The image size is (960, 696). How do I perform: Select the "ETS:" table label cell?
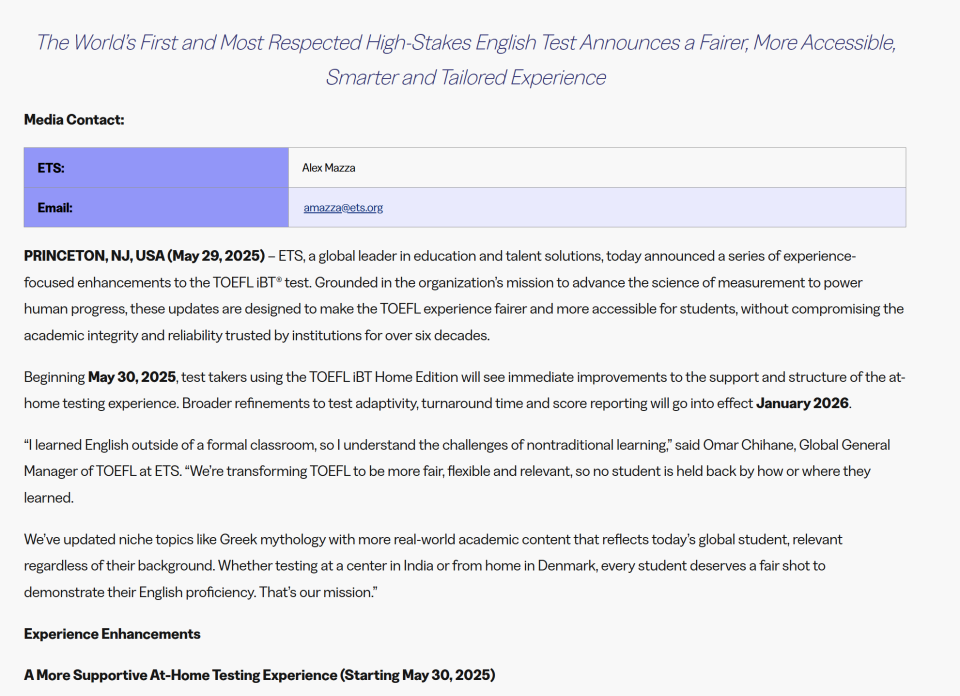click(156, 168)
